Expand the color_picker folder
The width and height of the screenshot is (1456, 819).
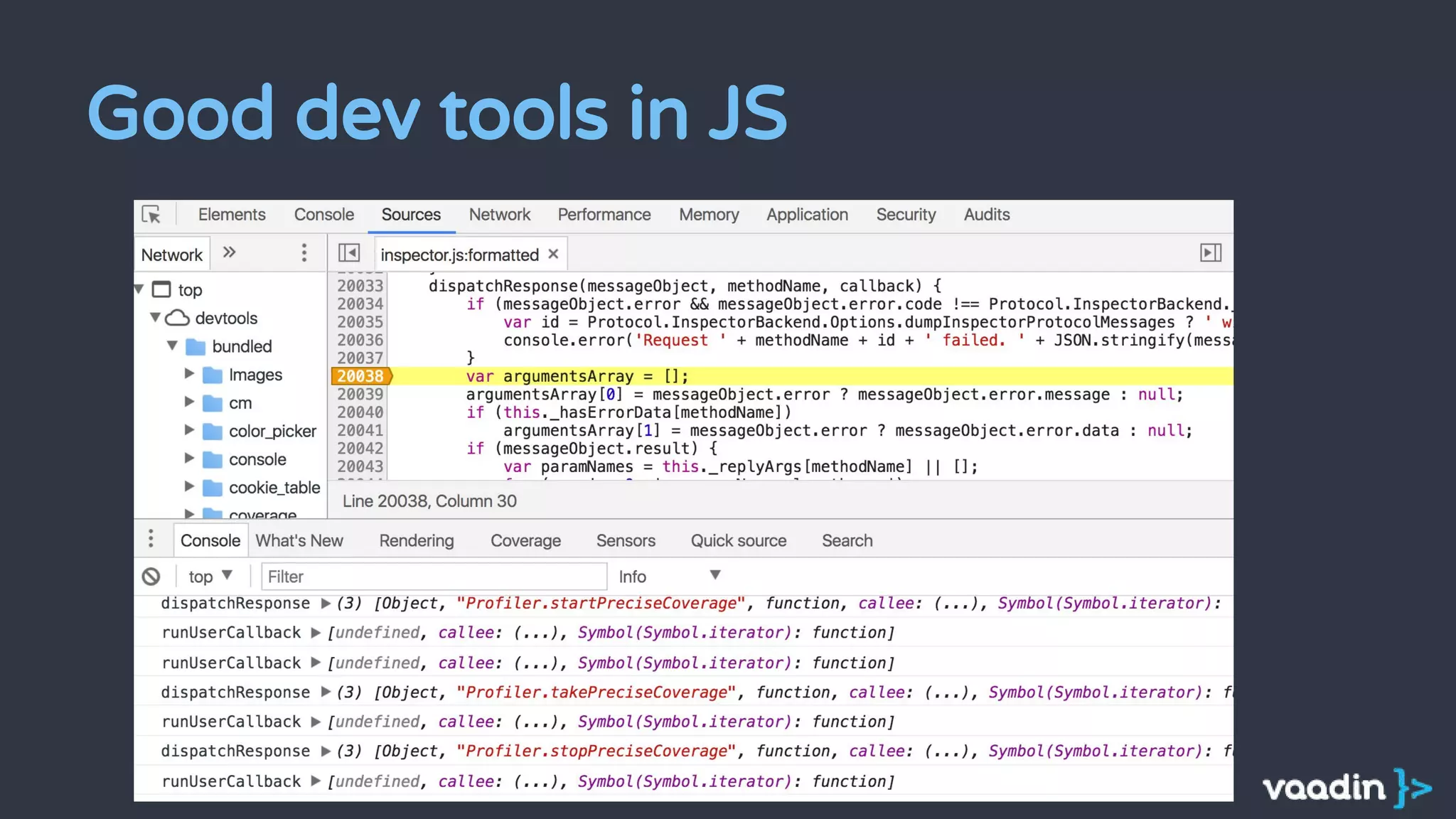189,430
